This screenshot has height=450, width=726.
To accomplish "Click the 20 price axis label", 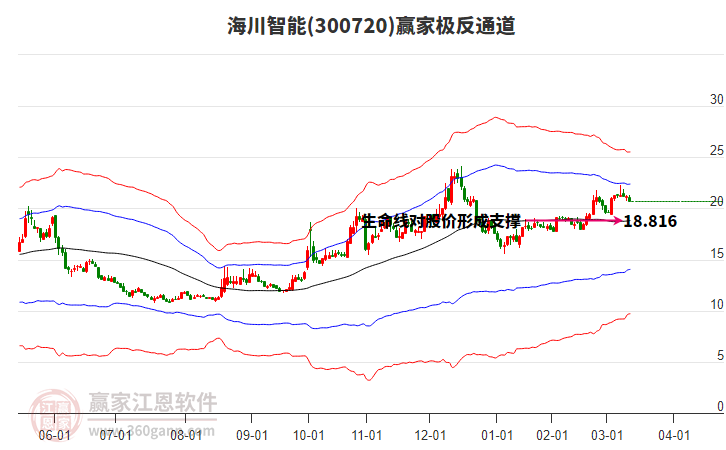I will [717, 201].
